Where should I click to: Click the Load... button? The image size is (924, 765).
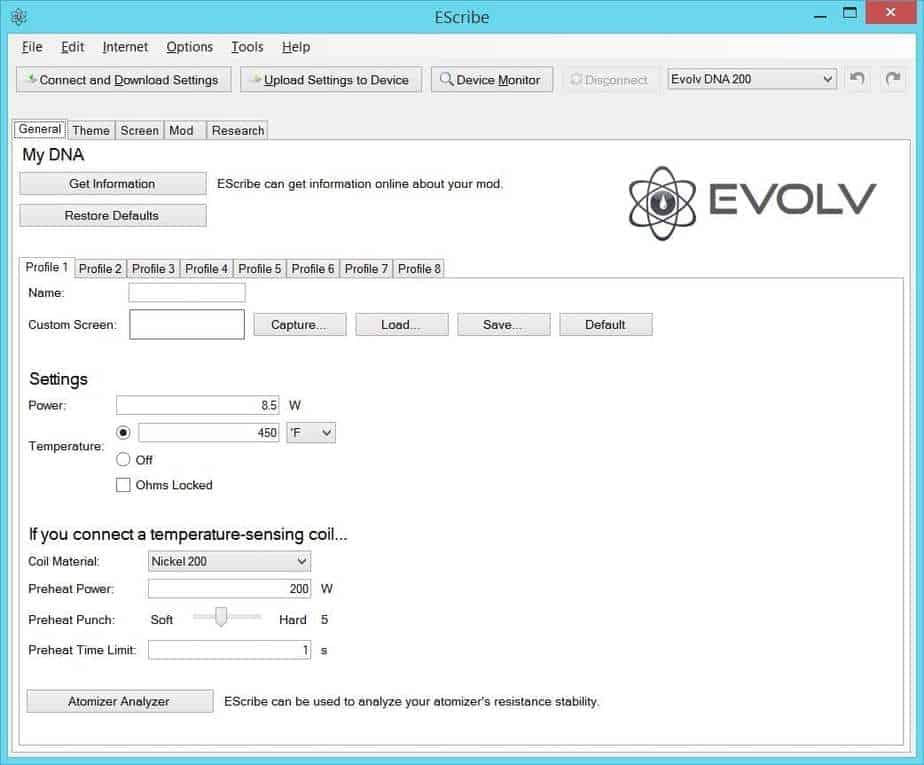[x=401, y=325]
